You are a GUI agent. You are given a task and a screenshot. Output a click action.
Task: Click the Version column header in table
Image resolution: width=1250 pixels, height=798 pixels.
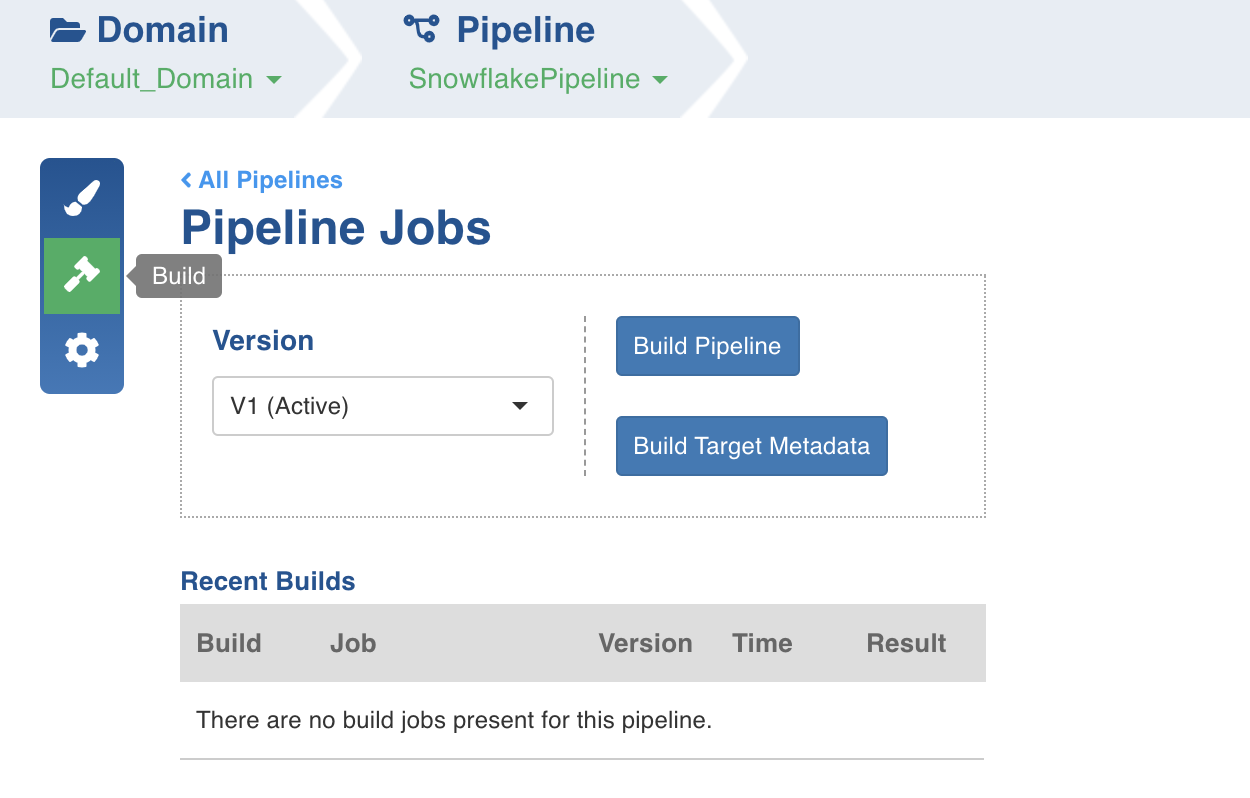645,643
